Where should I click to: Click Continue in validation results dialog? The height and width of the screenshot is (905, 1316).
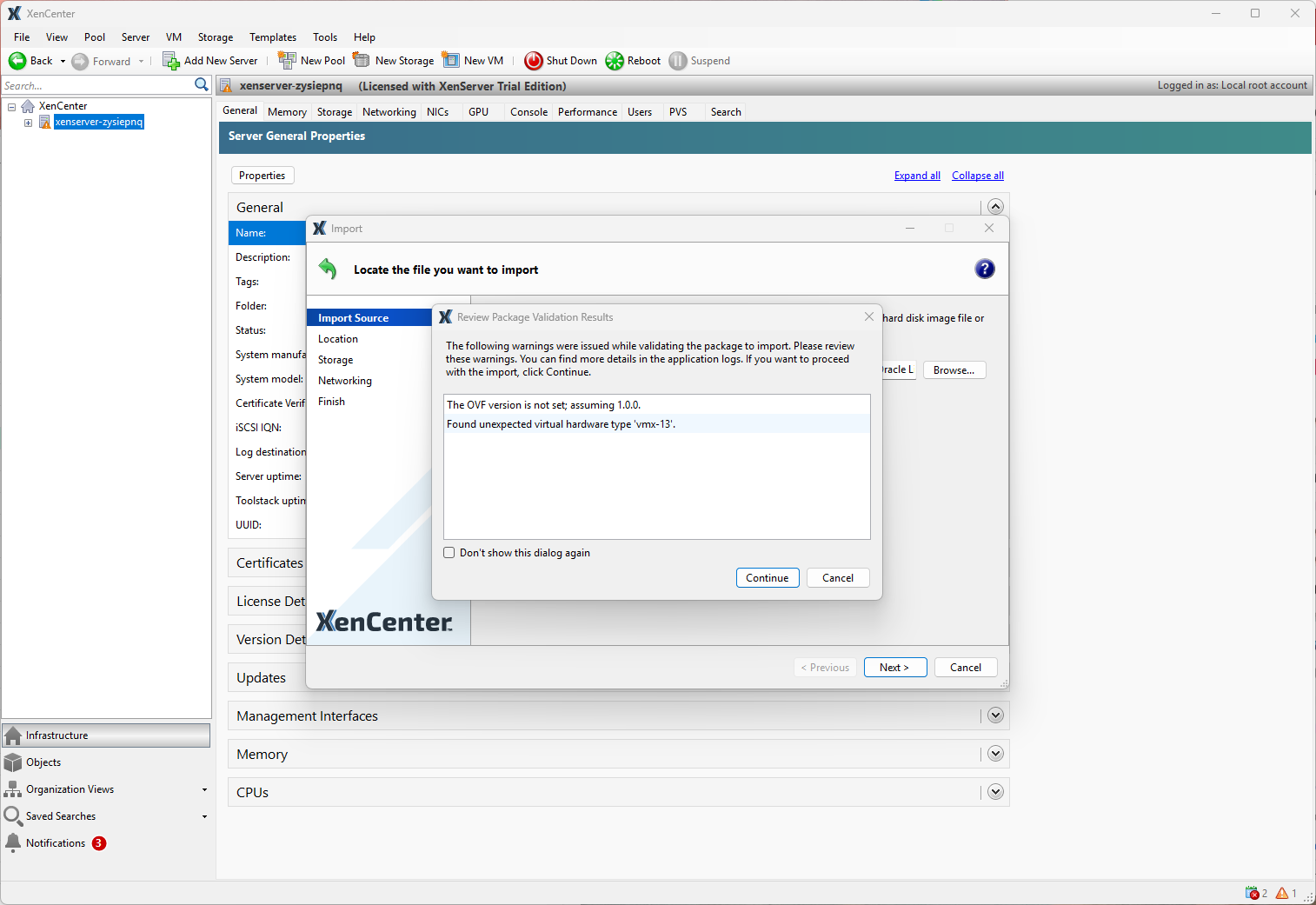pyautogui.click(x=767, y=578)
